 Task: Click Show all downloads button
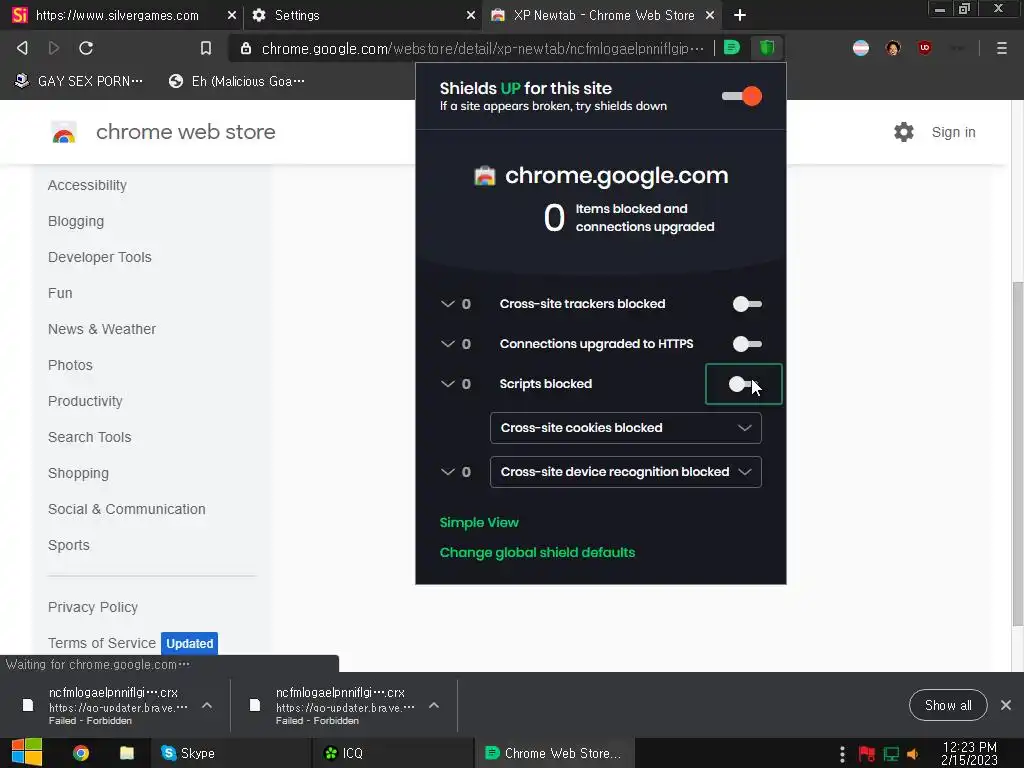[948, 705]
